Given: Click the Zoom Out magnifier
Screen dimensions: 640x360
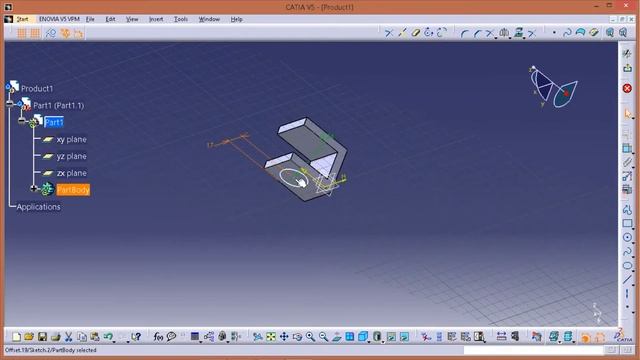Looking at the screenshot, I should click(x=324, y=337).
